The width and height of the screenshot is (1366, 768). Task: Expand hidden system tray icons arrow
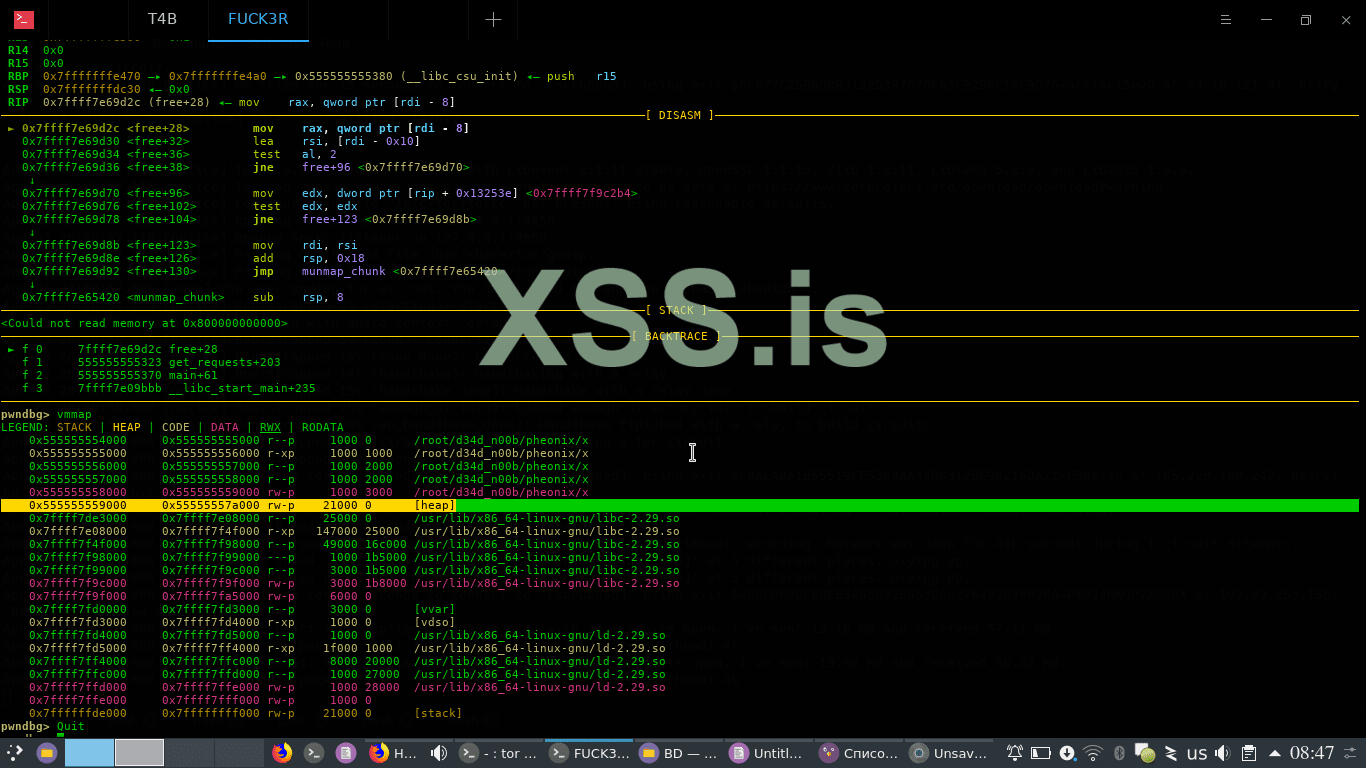coord(1275,753)
